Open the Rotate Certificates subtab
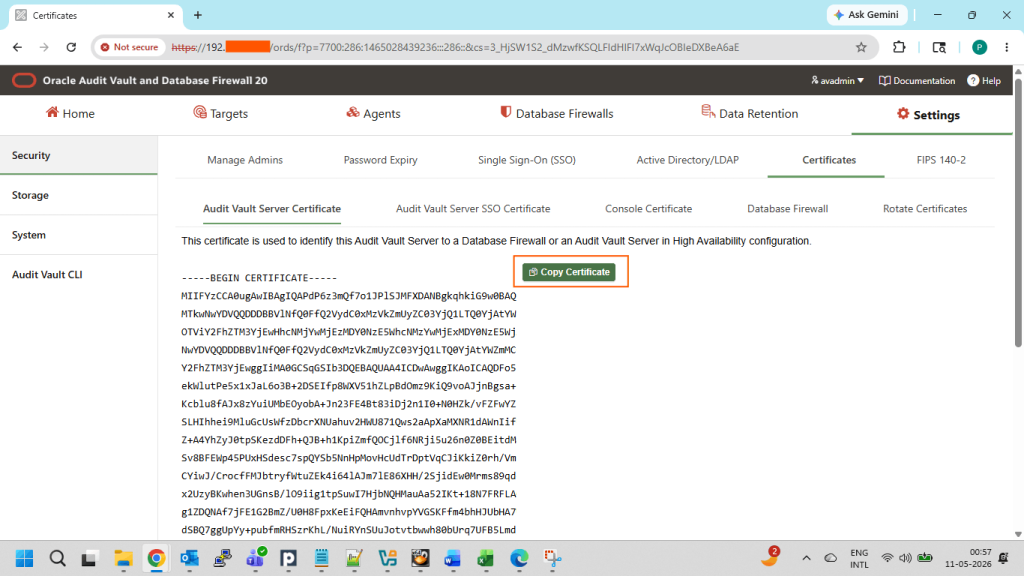Viewport: 1024px width, 576px height. coord(925,209)
